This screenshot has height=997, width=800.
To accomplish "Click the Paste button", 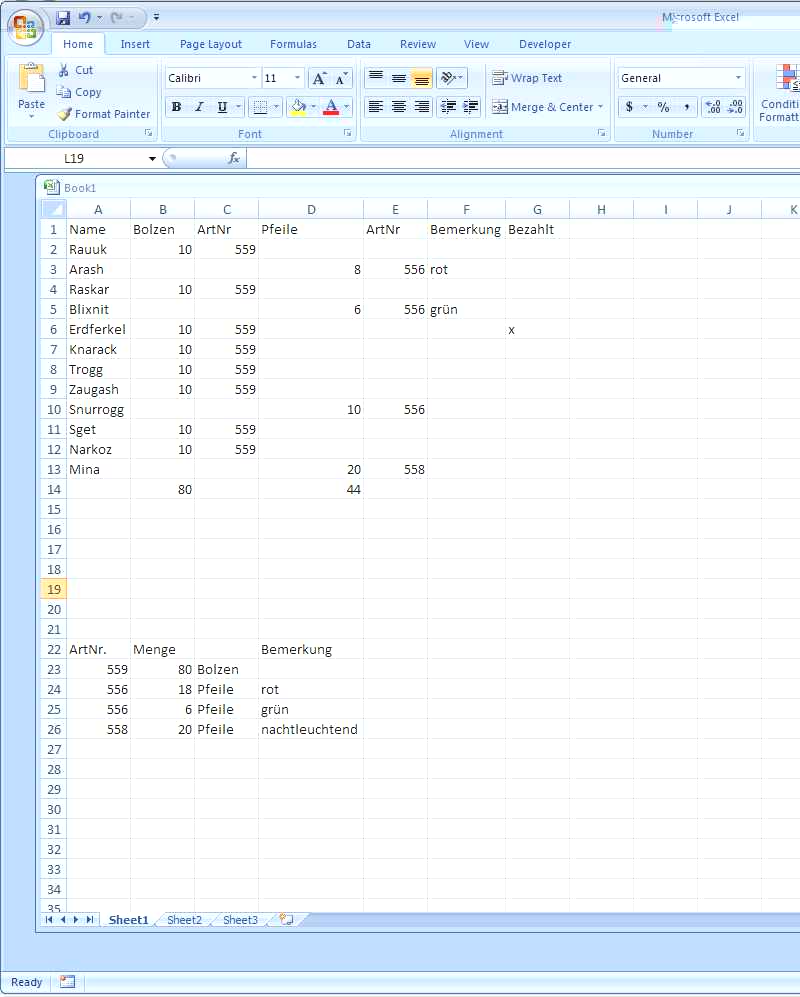I will tap(32, 90).
